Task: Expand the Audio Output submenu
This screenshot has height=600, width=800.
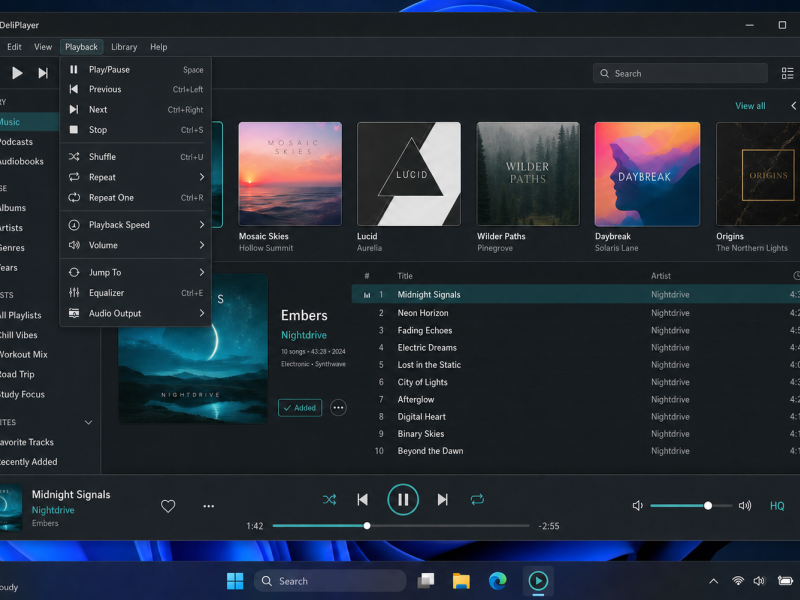Action: pos(136,313)
